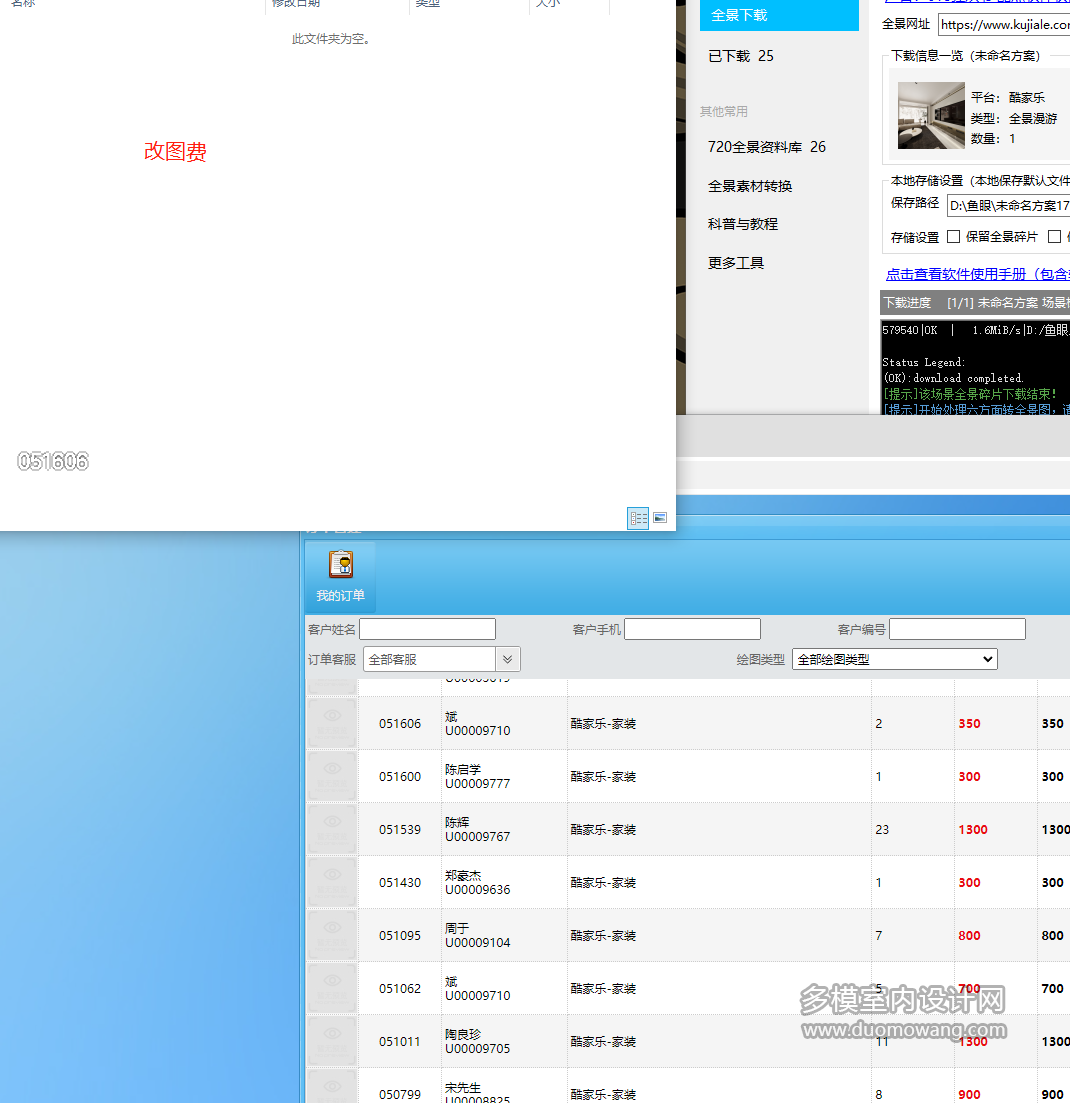This screenshot has width=1070, height=1103.
Task: Go to 720全景资料库 in sidebar
Action: tap(766, 147)
